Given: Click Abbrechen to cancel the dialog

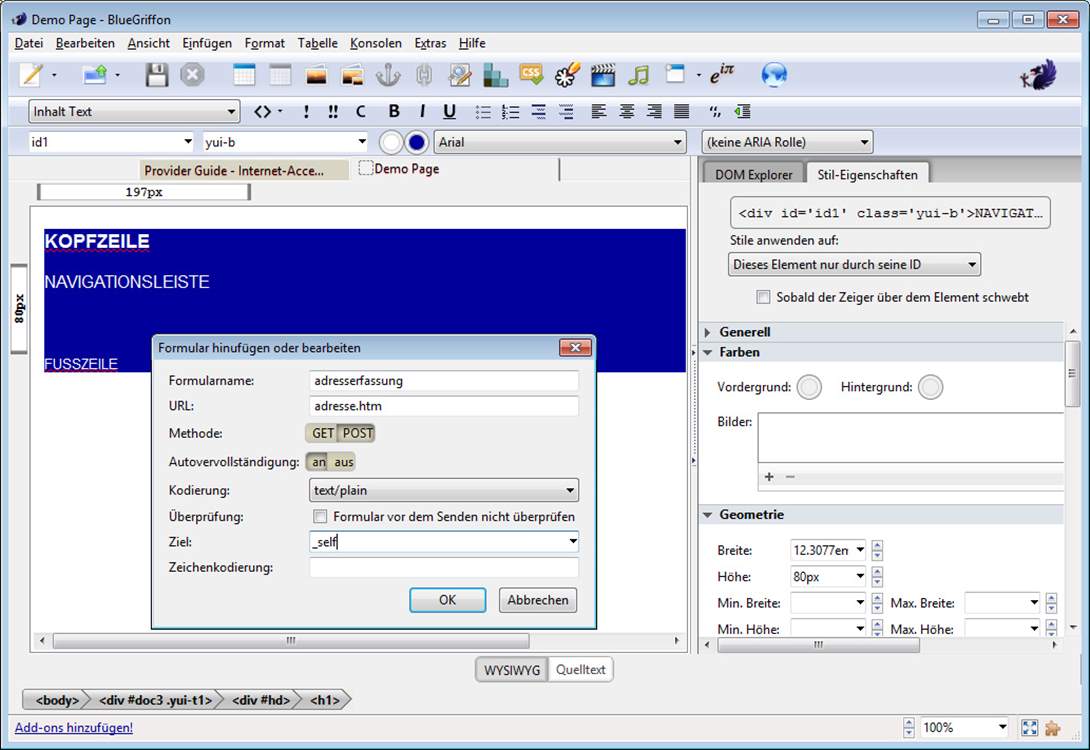Looking at the screenshot, I should tap(537, 600).
